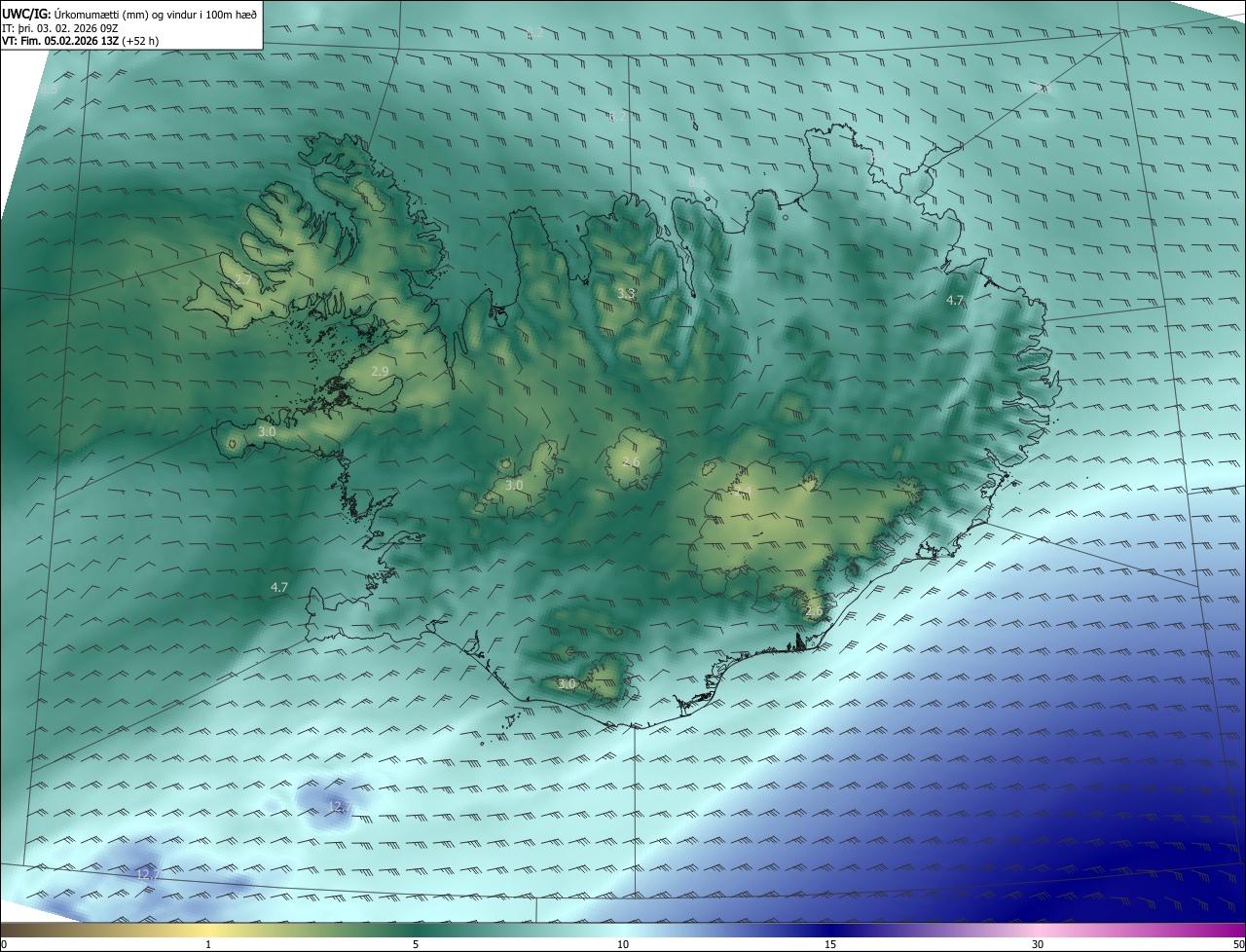Click the colour scale label 5
Screen dimensions: 1246x952
(416, 944)
